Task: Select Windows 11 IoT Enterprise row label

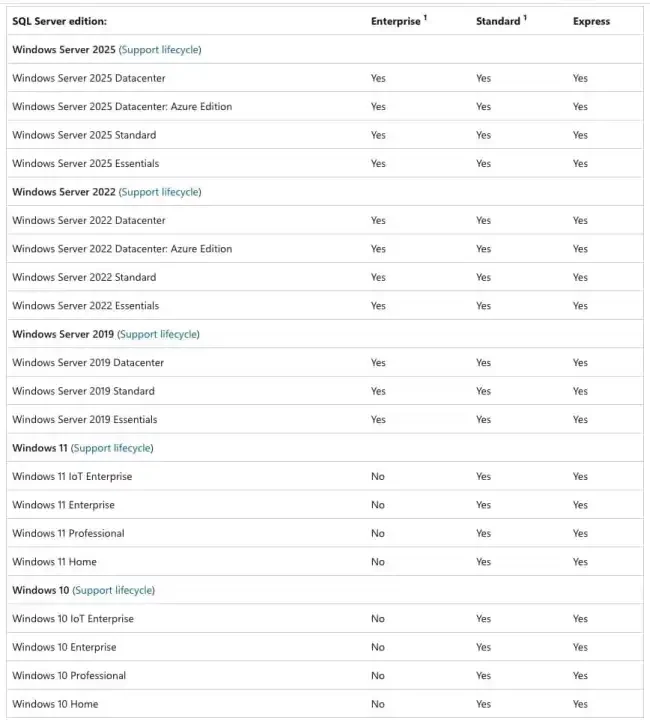Action: click(72, 476)
